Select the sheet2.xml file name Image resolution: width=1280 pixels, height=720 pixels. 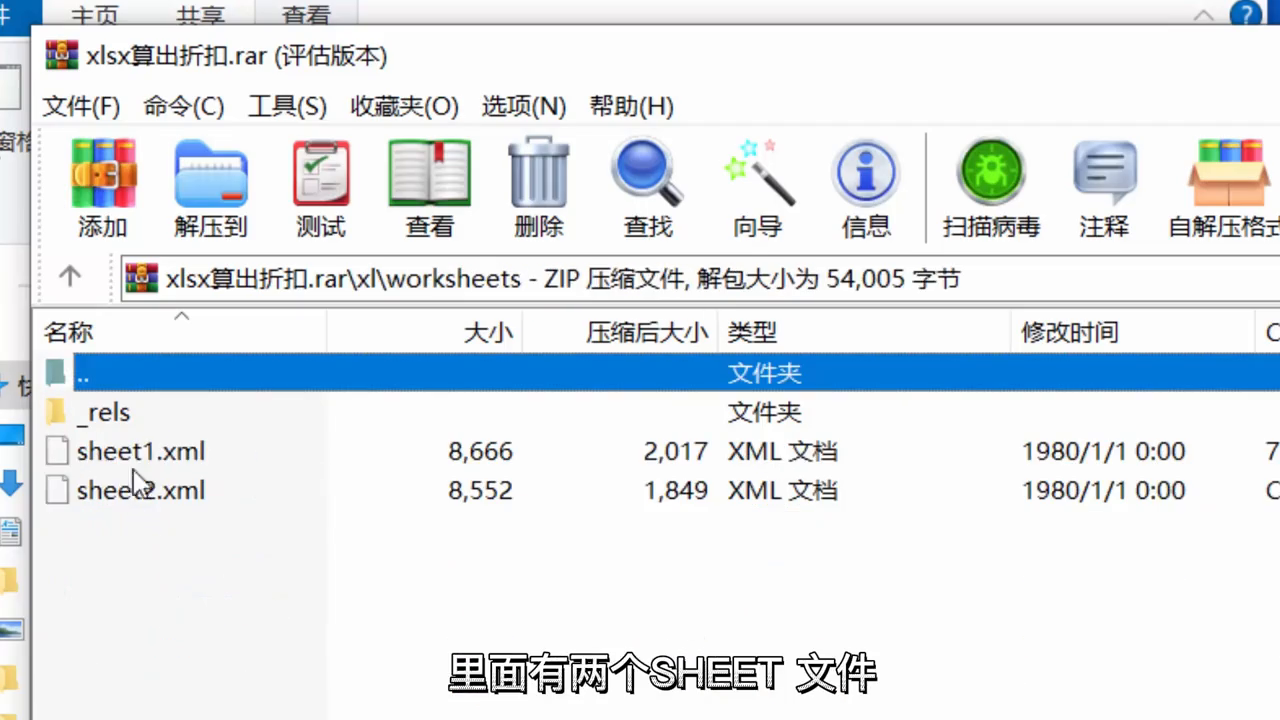point(141,490)
